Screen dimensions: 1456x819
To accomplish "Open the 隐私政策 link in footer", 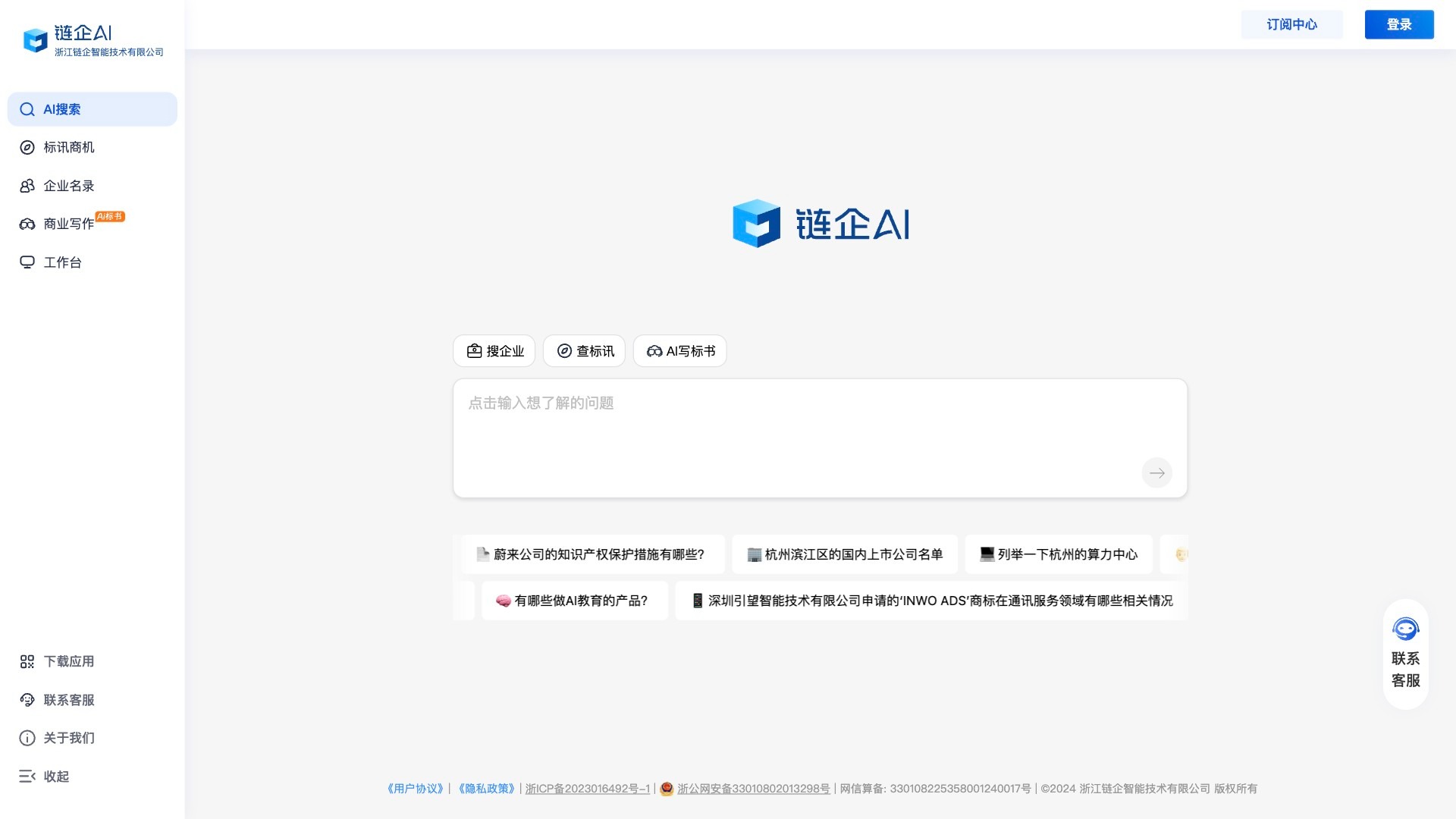I will pyautogui.click(x=485, y=789).
